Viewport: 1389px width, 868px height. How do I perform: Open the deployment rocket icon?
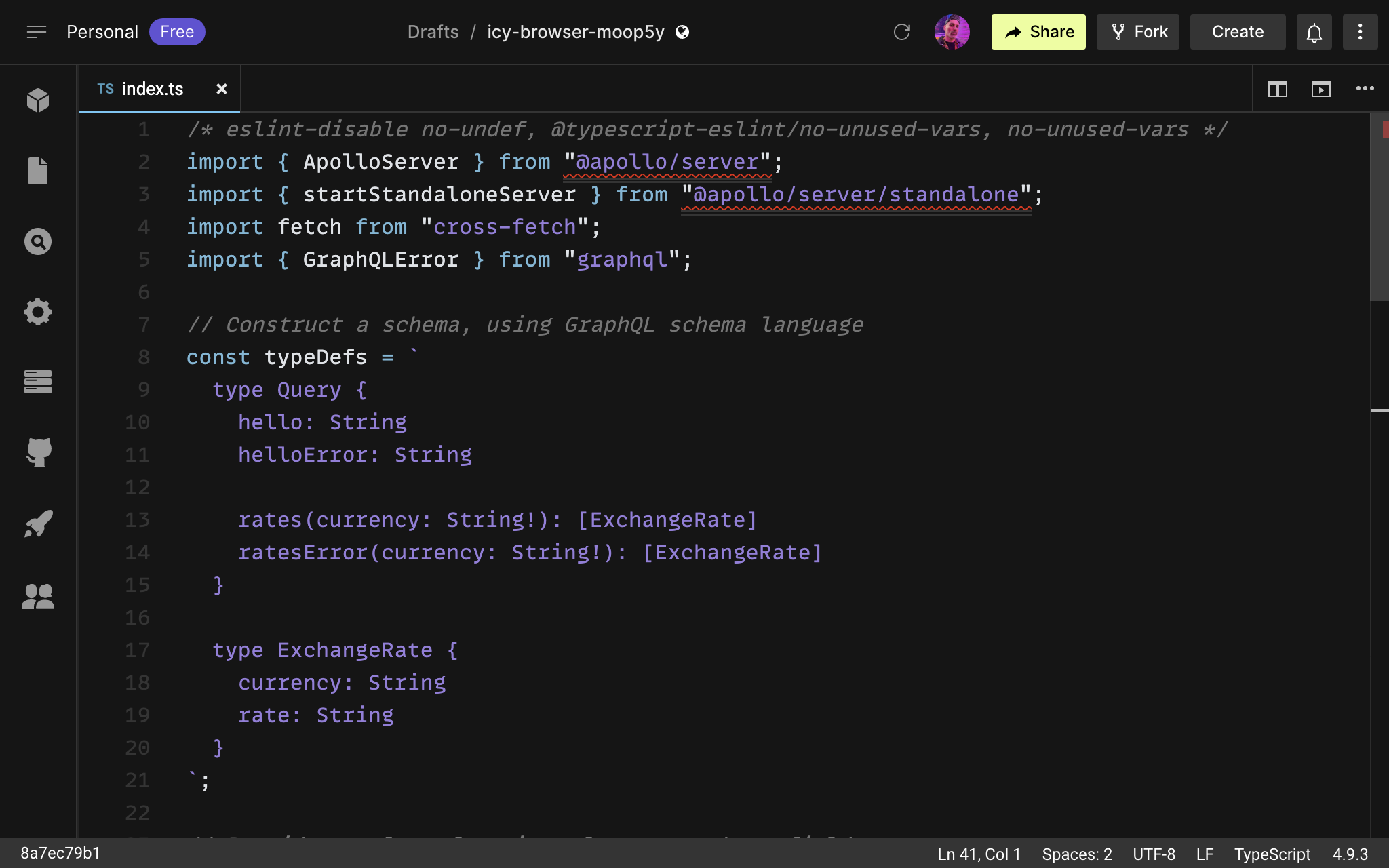38,524
